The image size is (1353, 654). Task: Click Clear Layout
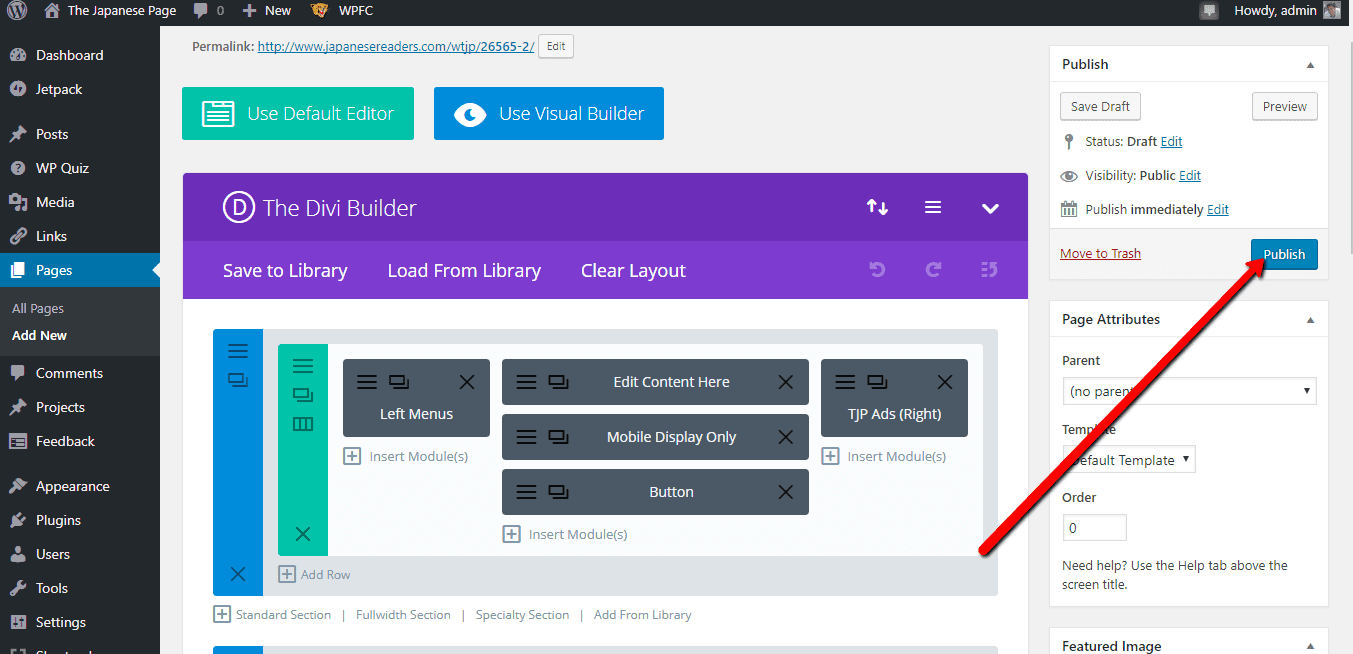[633, 270]
